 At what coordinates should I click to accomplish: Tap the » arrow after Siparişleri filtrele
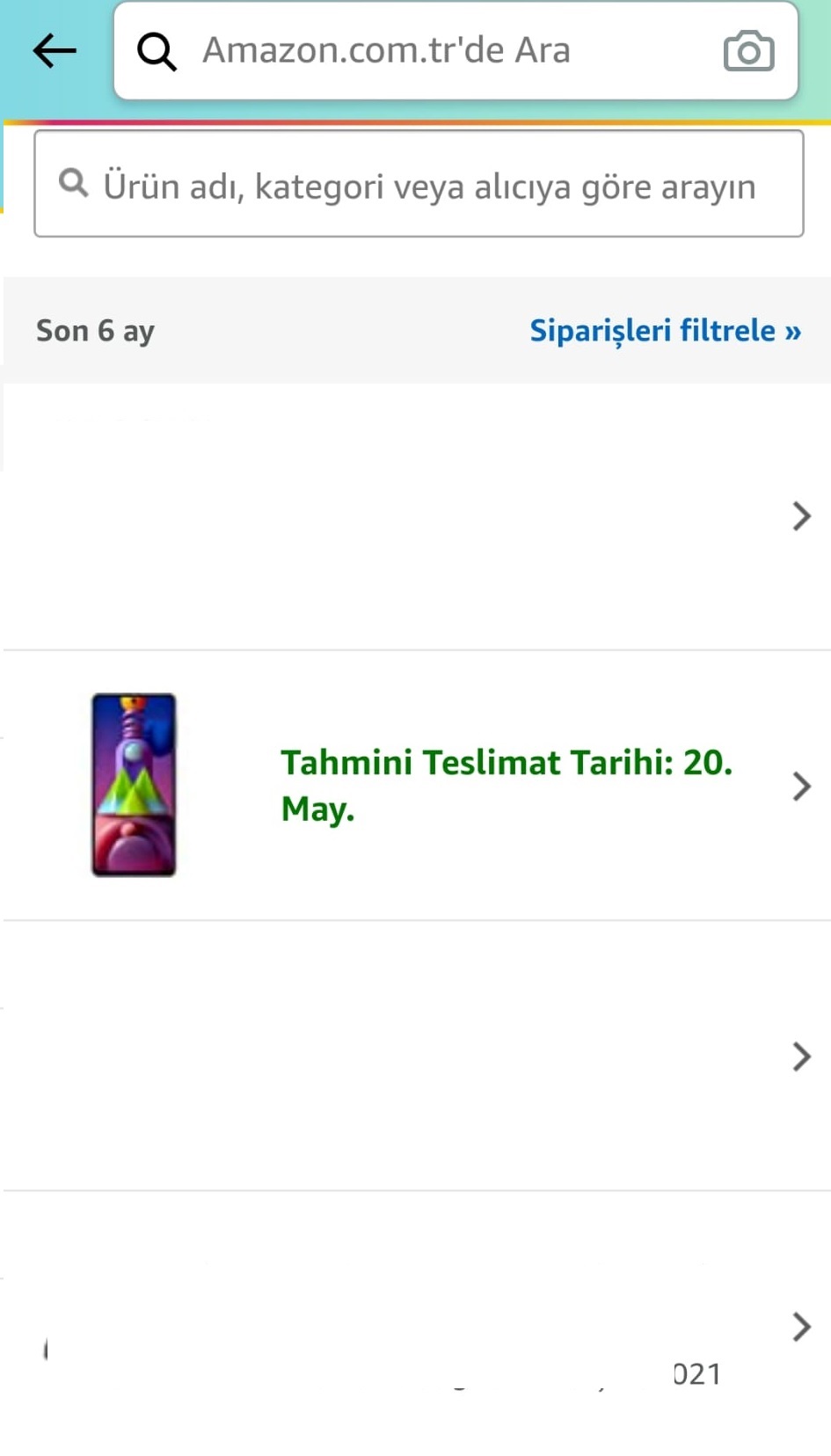(x=793, y=331)
